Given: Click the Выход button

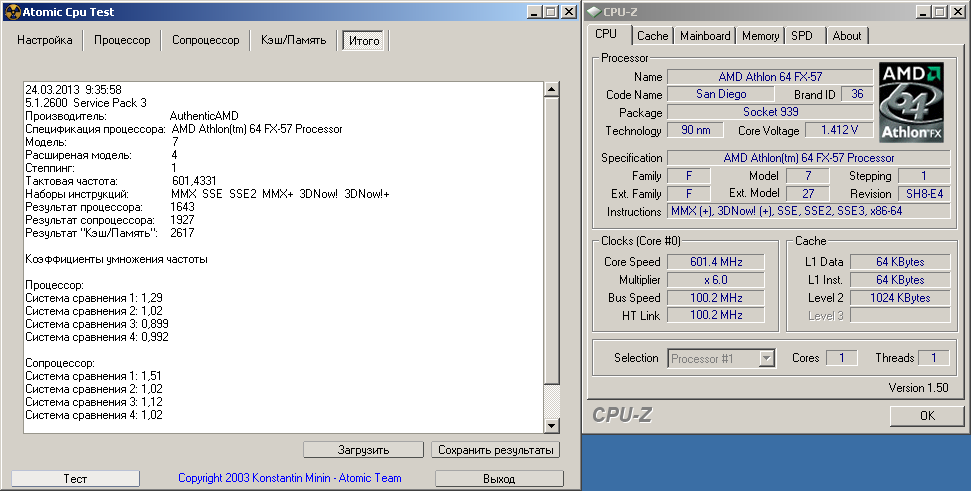Looking at the screenshot, I should coord(499,479).
